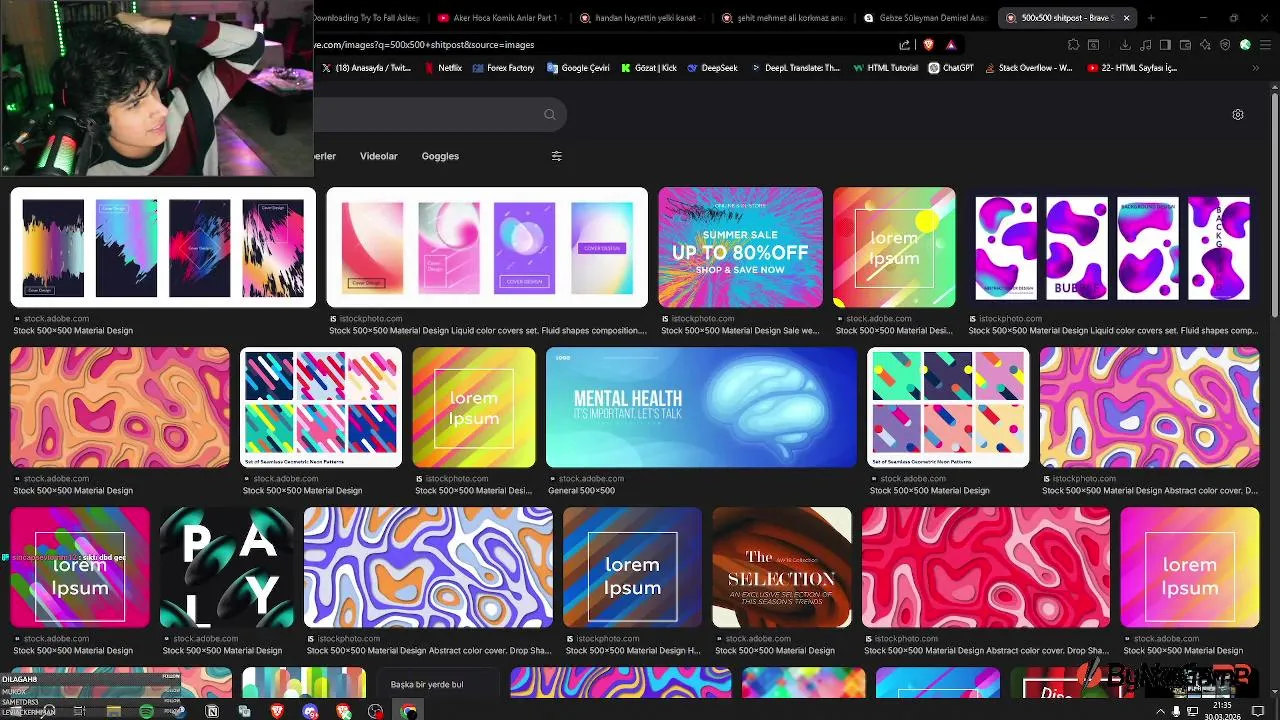Show hidden system tray icons arrow
1280x720 pixels.
click(x=1160, y=711)
